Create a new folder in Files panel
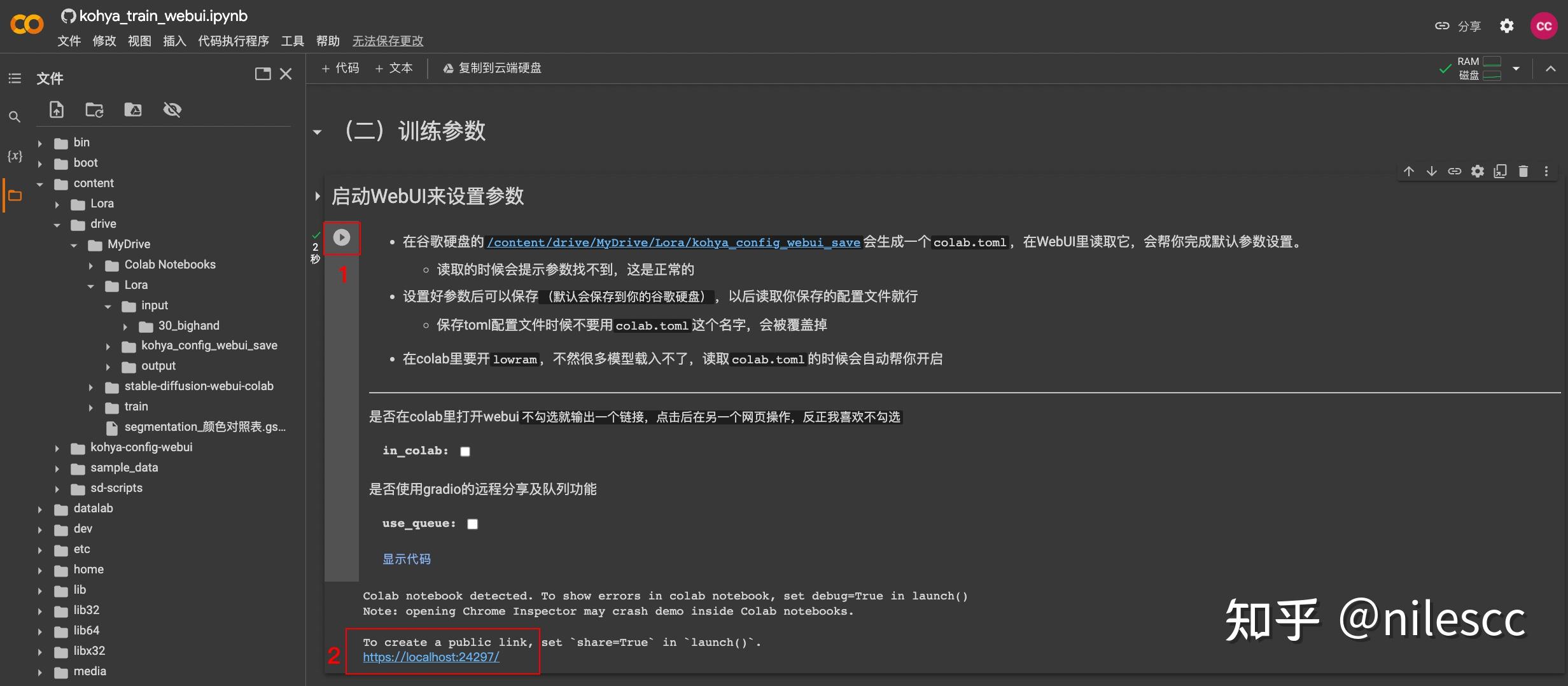The height and width of the screenshot is (686, 1568). click(94, 109)
